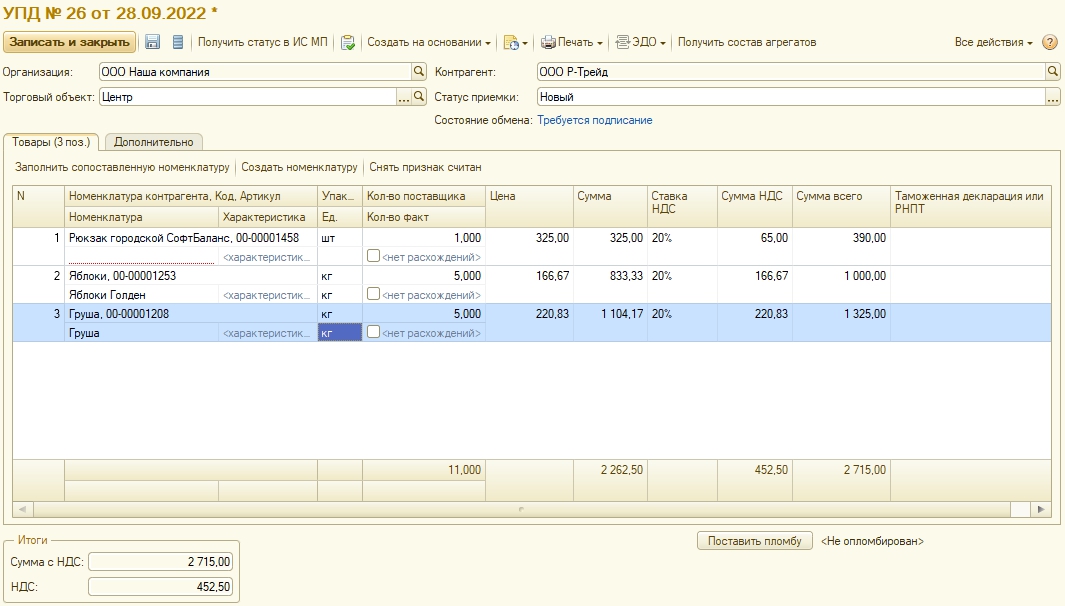Click the save (floppy disk) icon
The width and height of the screenshot is (1065, 606).
tap(153, 42)
